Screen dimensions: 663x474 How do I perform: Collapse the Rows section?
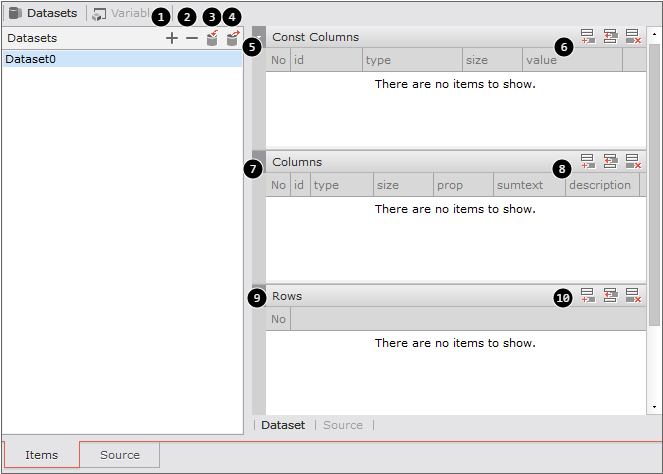click(259, 295)
